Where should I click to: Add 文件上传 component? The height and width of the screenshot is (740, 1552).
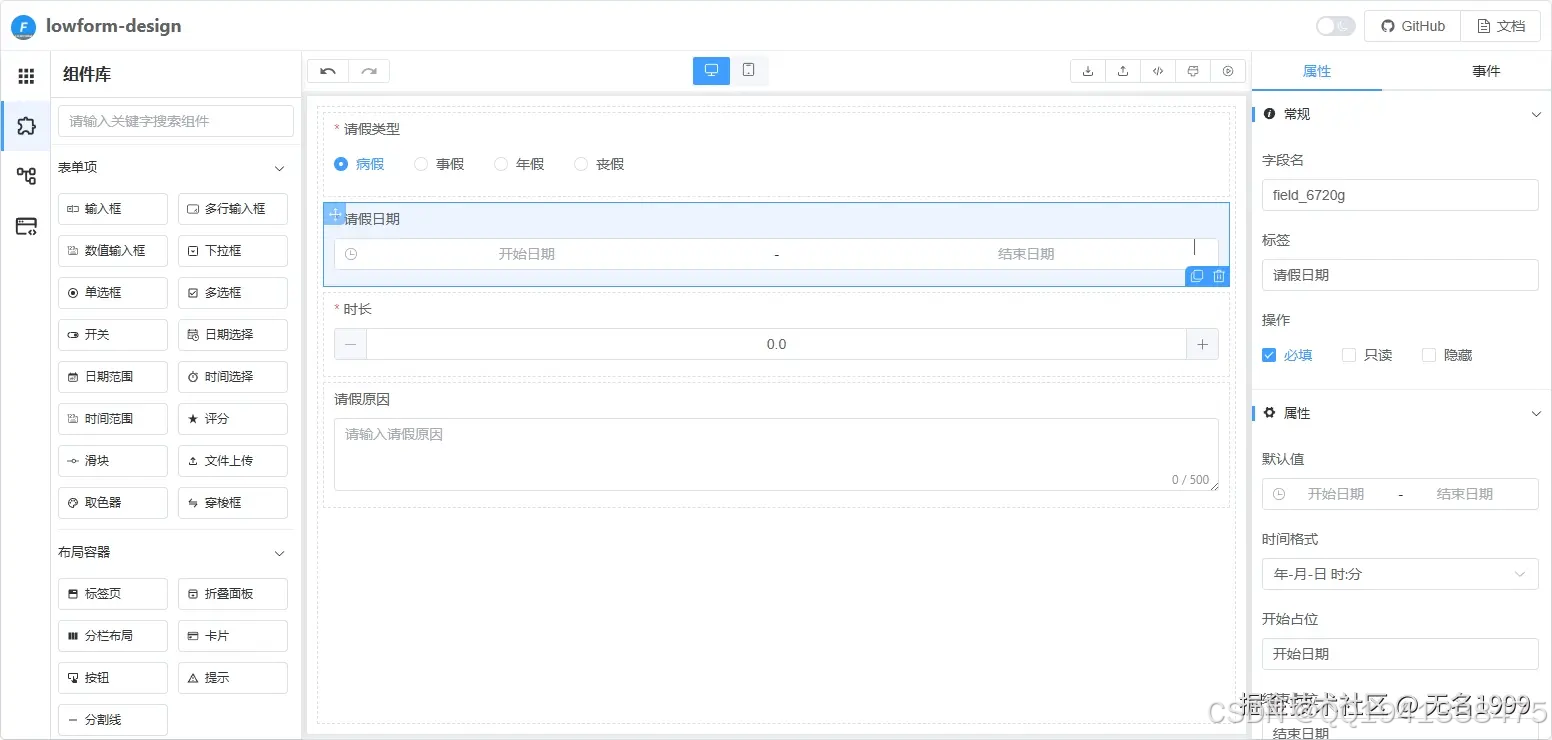pos(233,461)
